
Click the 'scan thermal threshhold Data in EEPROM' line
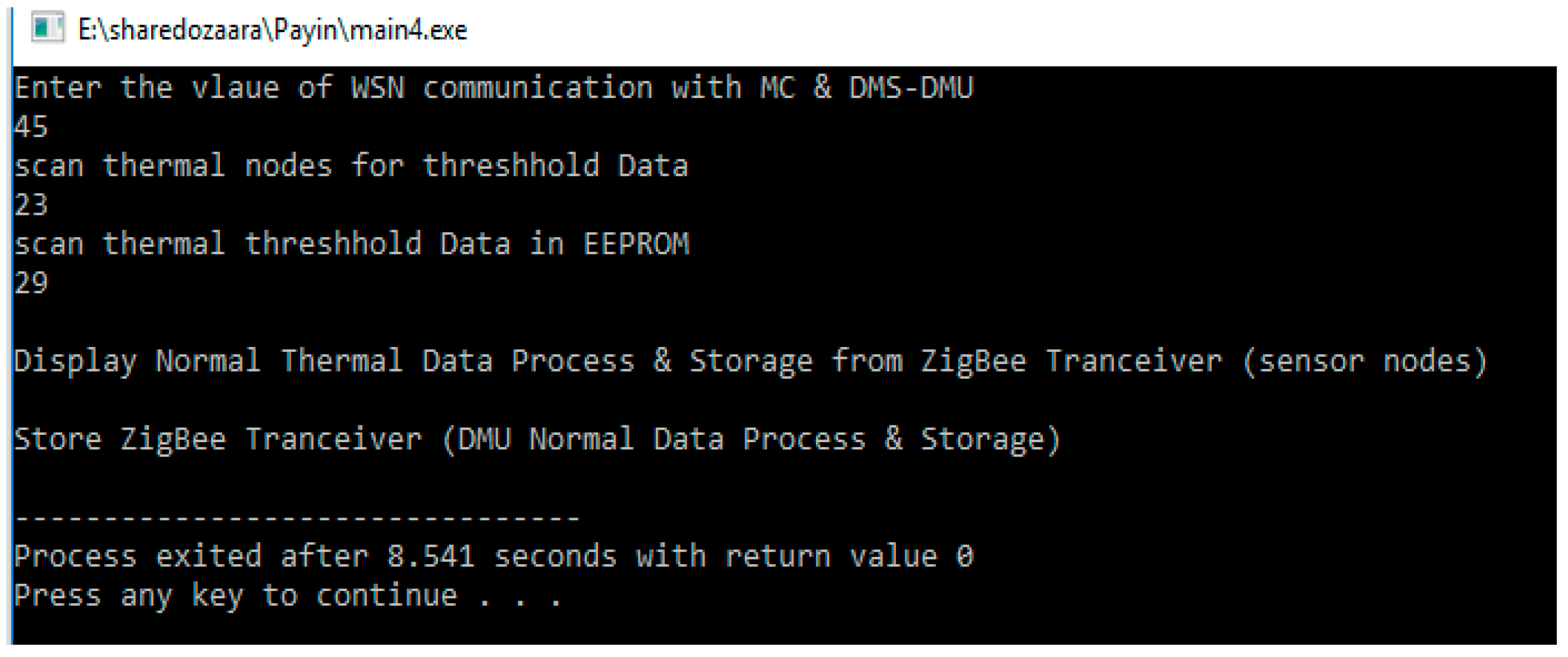coord(351,243)
